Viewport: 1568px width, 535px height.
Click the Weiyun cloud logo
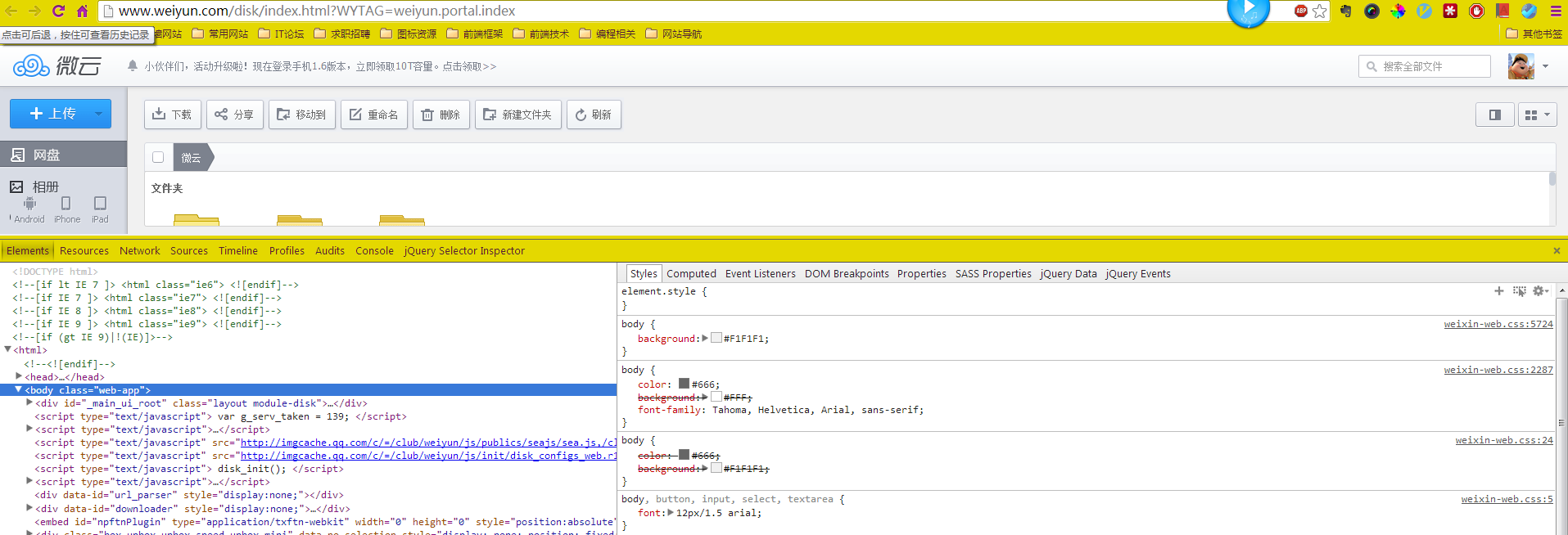pyautogui.click(x=56, y=65)
